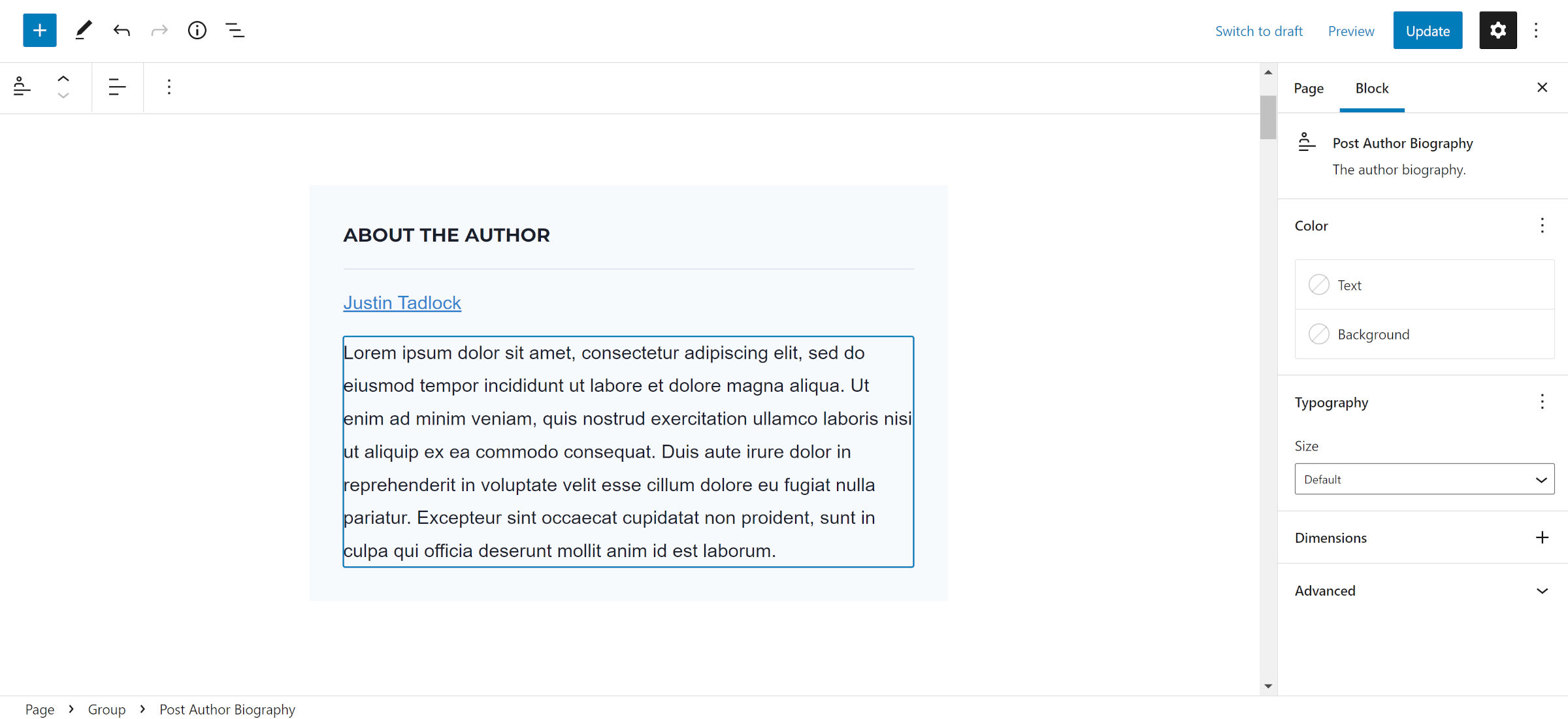Open the block inserter plus button
Screen dimensions: 1568x719
39,30
